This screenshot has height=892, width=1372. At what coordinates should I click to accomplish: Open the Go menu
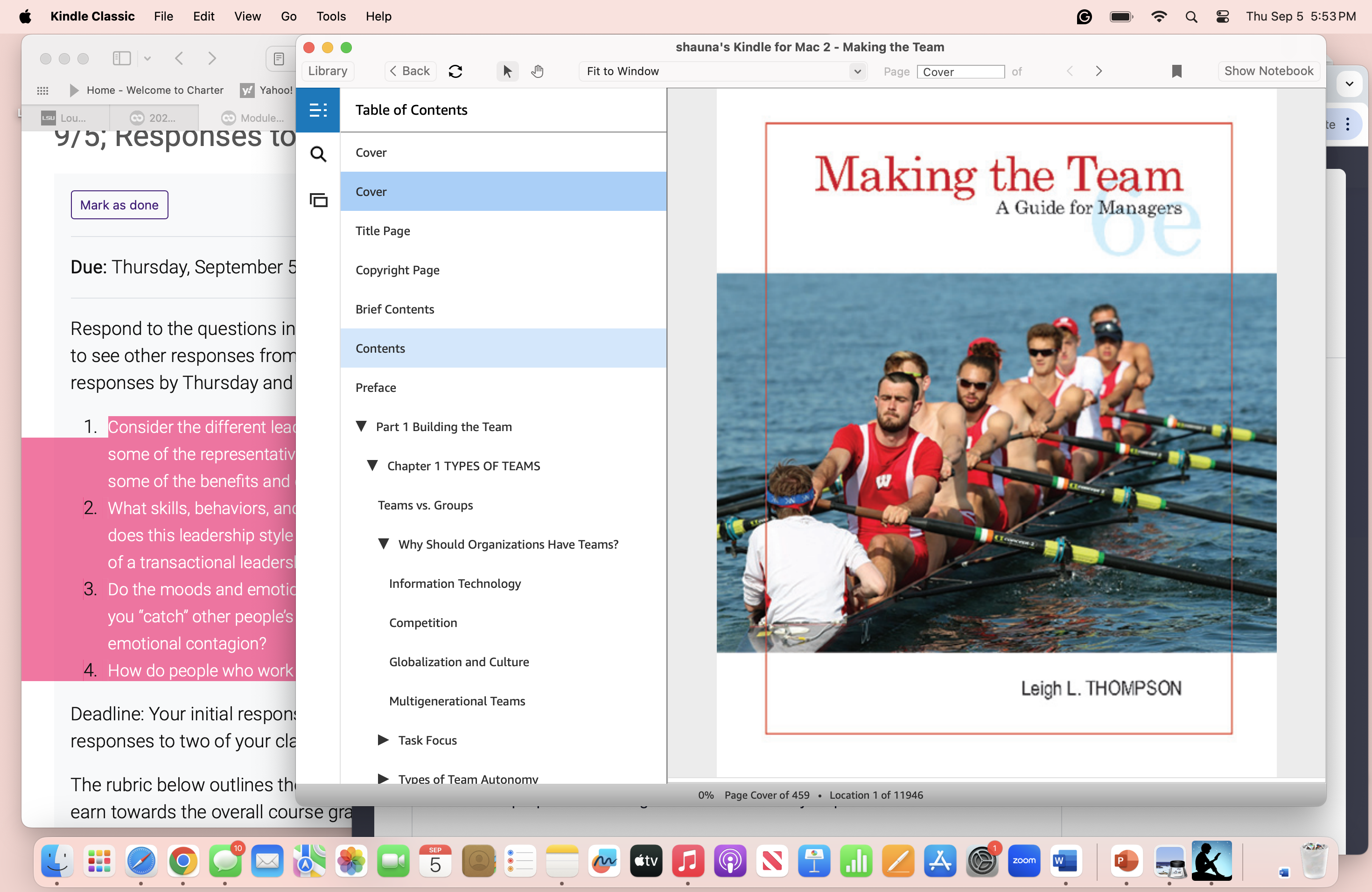288,16
